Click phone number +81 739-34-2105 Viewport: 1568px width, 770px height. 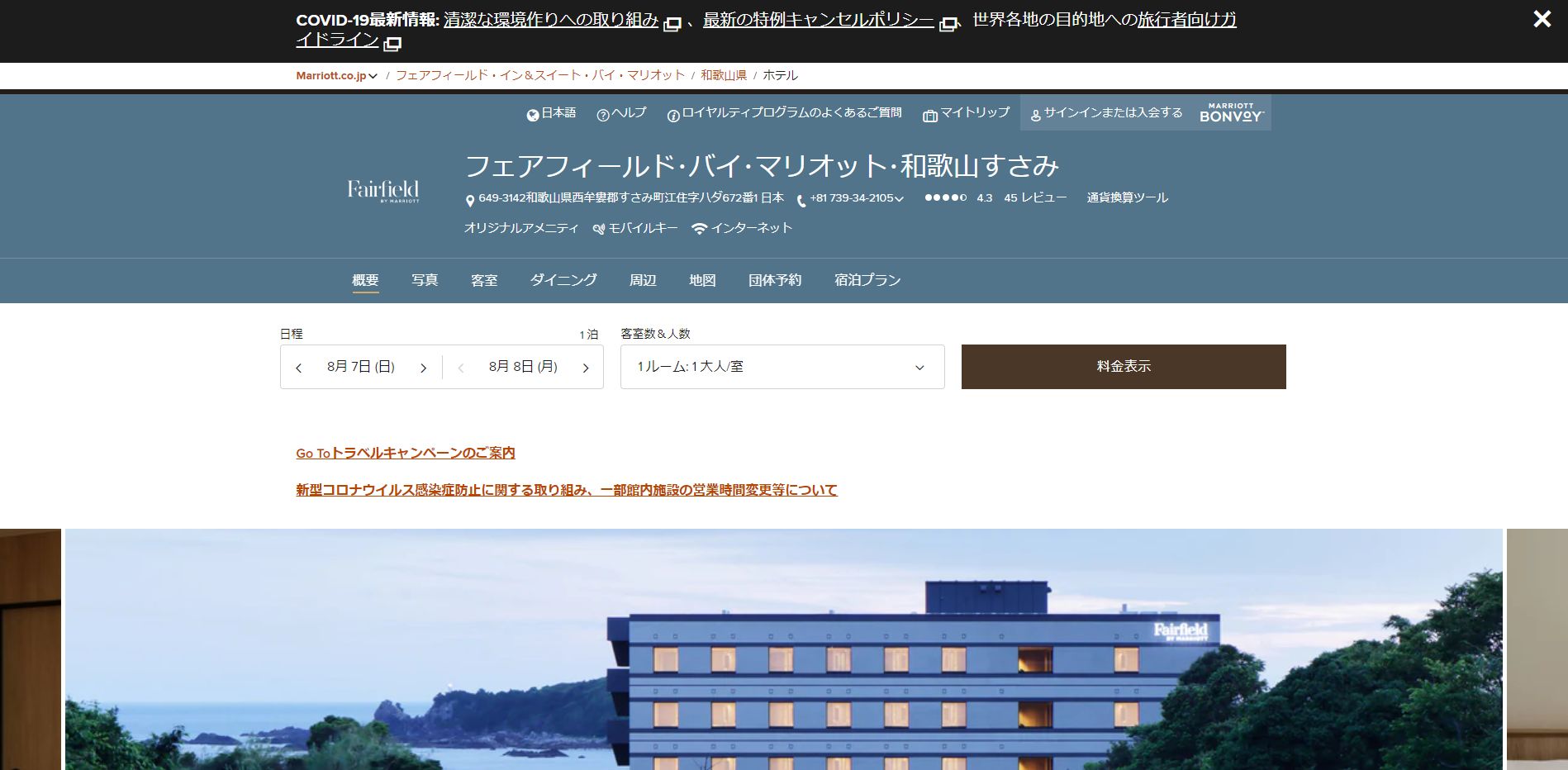pyautogui.click(x=852, y=198)
